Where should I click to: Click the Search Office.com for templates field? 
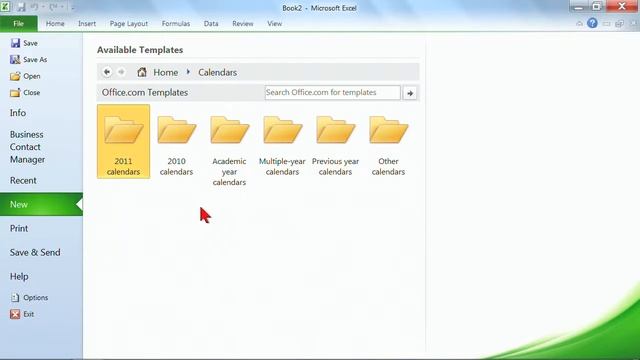click(x=332, y=93)
